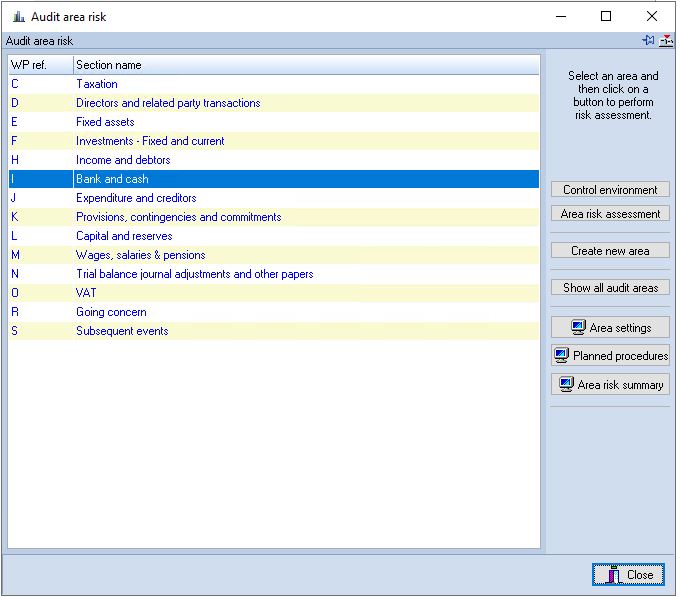Click the pin icon in the panel header
This screenshot has height=597, width=681.
[x=648, y=40]
